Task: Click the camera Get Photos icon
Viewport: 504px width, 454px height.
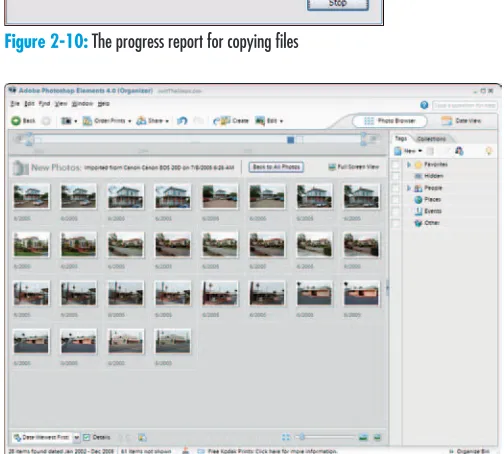Action: [66, 121]
